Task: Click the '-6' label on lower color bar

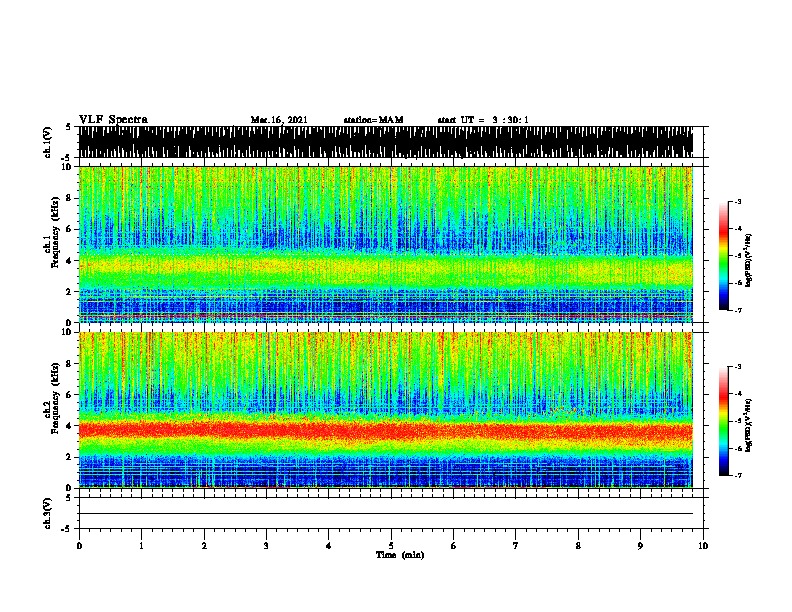Action: (738, 448)
